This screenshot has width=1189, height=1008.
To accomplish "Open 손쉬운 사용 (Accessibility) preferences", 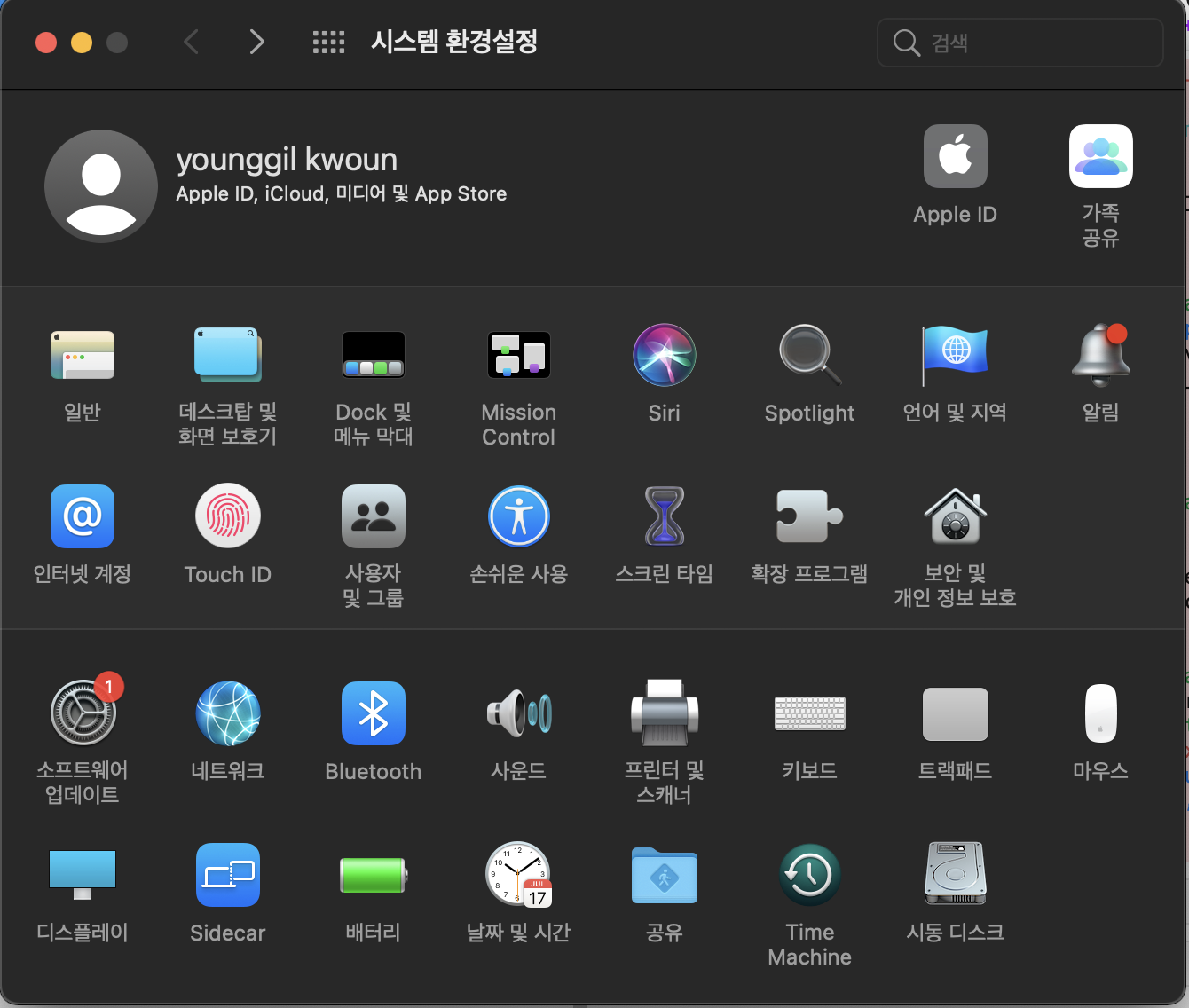I will pyautogui.click(x=519, y=516).
